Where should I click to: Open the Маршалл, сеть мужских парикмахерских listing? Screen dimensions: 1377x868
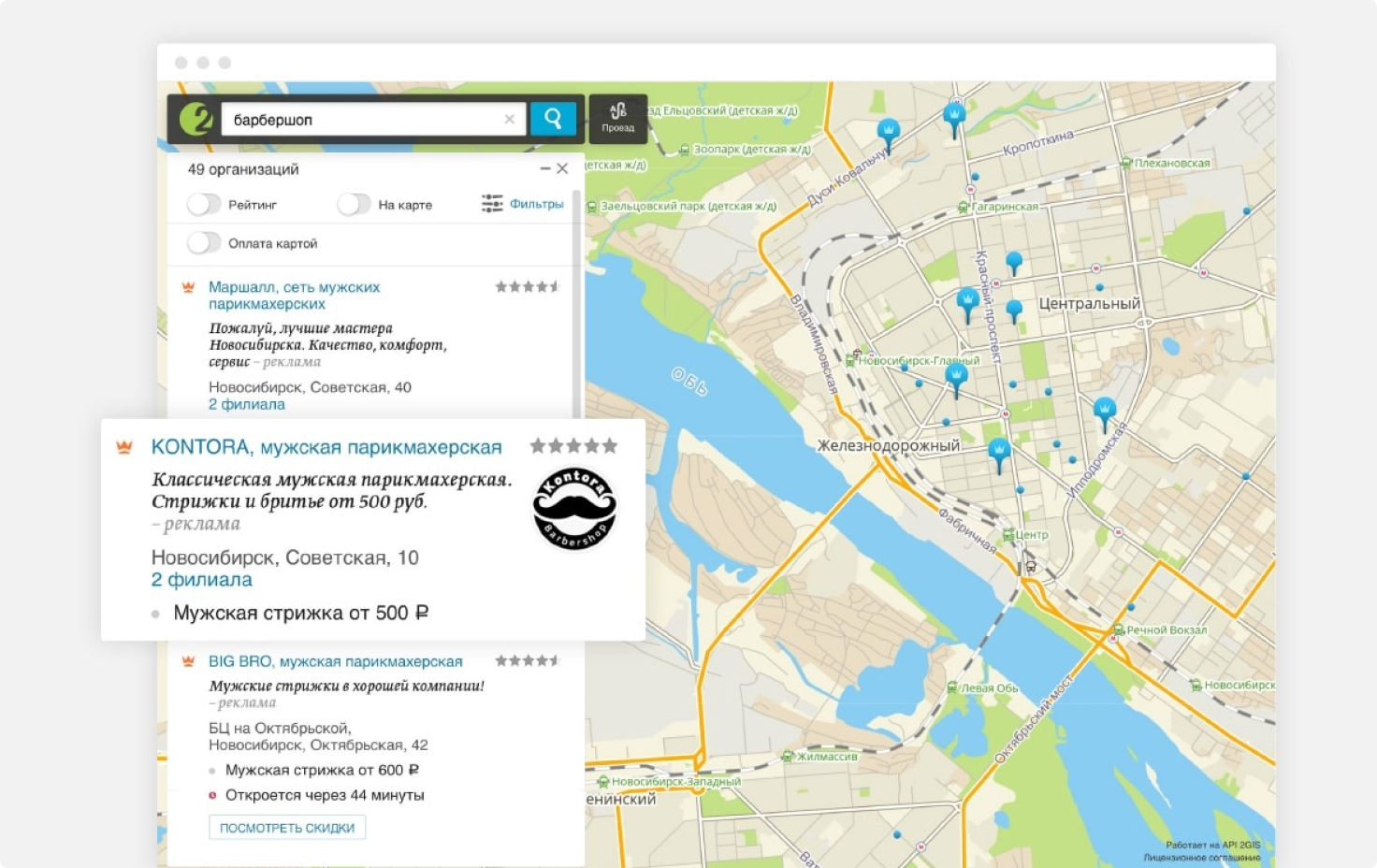(x=294, y=296)
